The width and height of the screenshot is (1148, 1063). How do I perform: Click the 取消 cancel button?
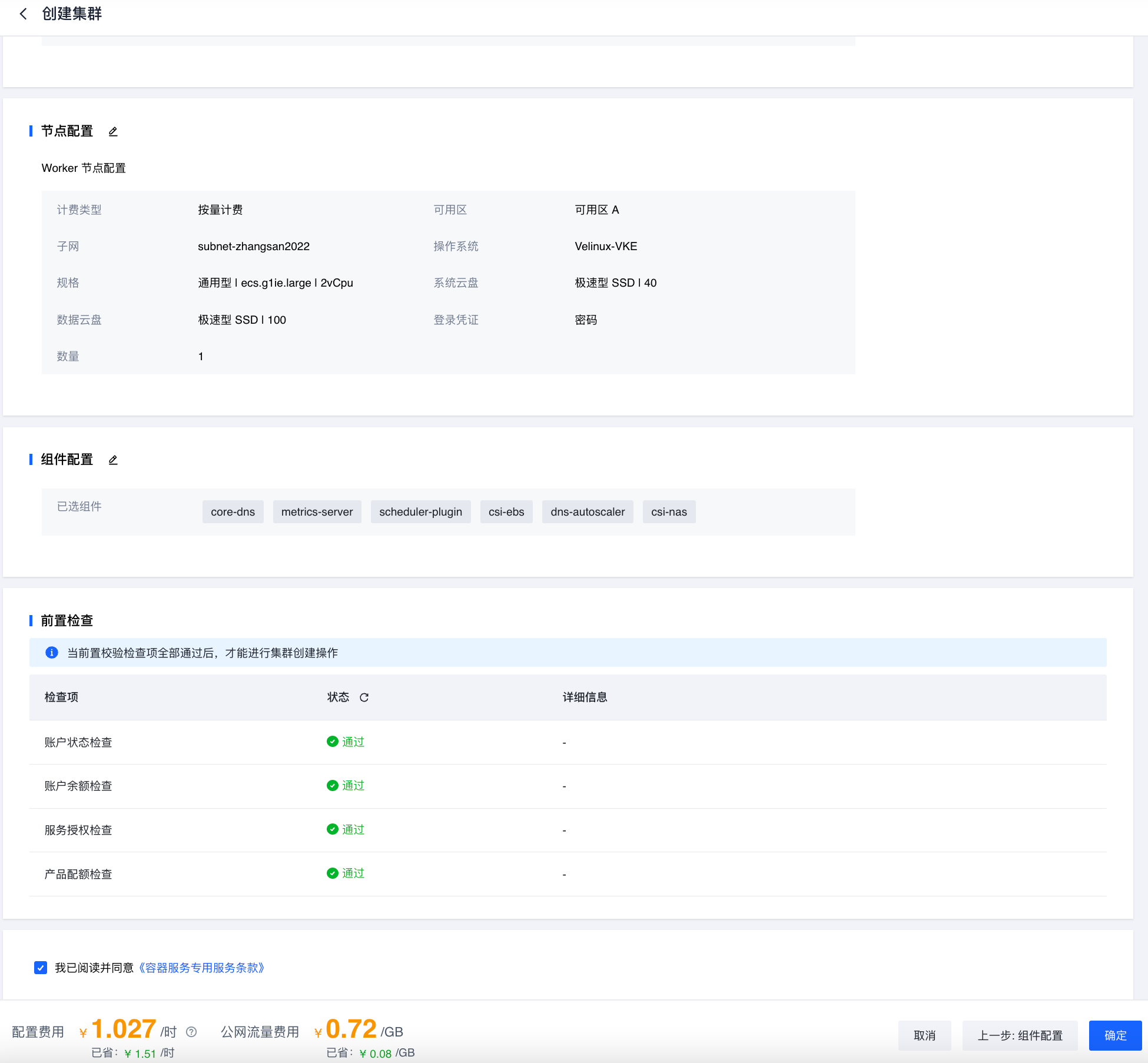point(924,1035)
